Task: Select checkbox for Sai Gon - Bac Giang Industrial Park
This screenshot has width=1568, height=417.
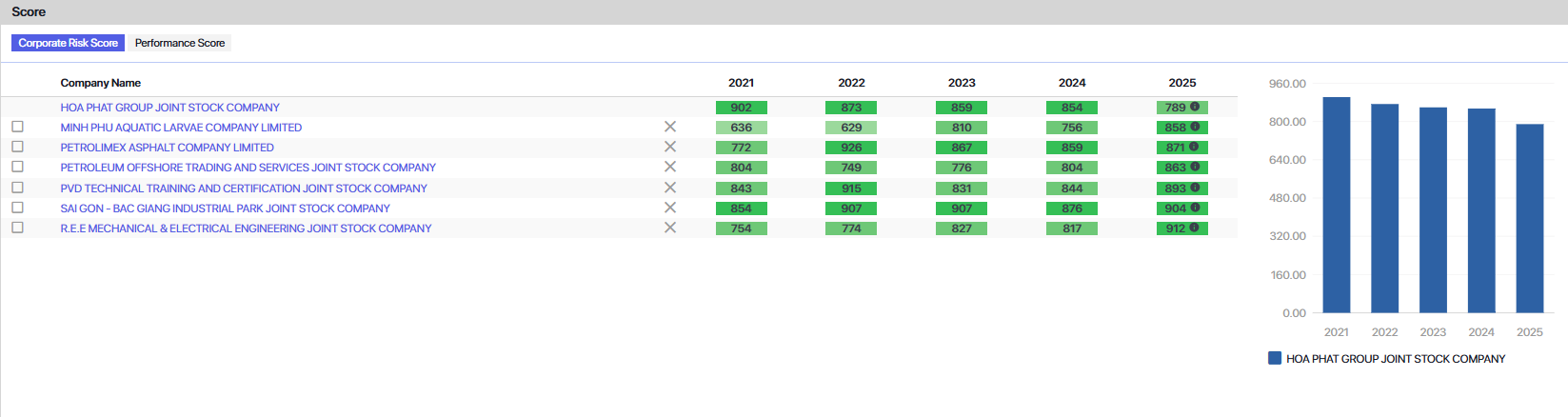Action: pyautogui.click(x=17, y=208)
